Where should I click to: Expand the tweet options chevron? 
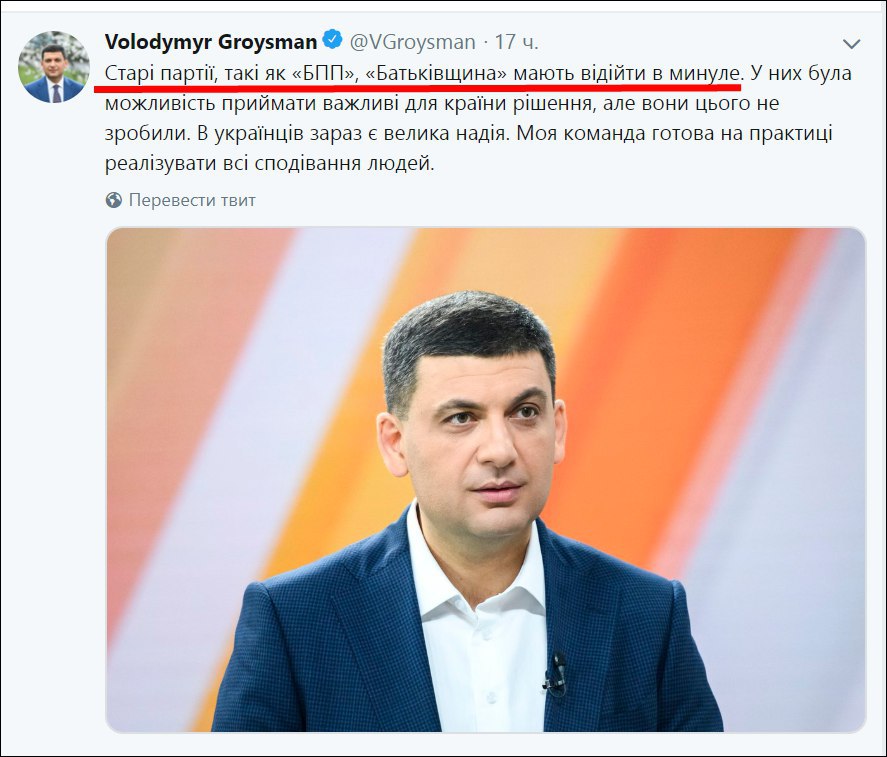[x=851, y=43]
